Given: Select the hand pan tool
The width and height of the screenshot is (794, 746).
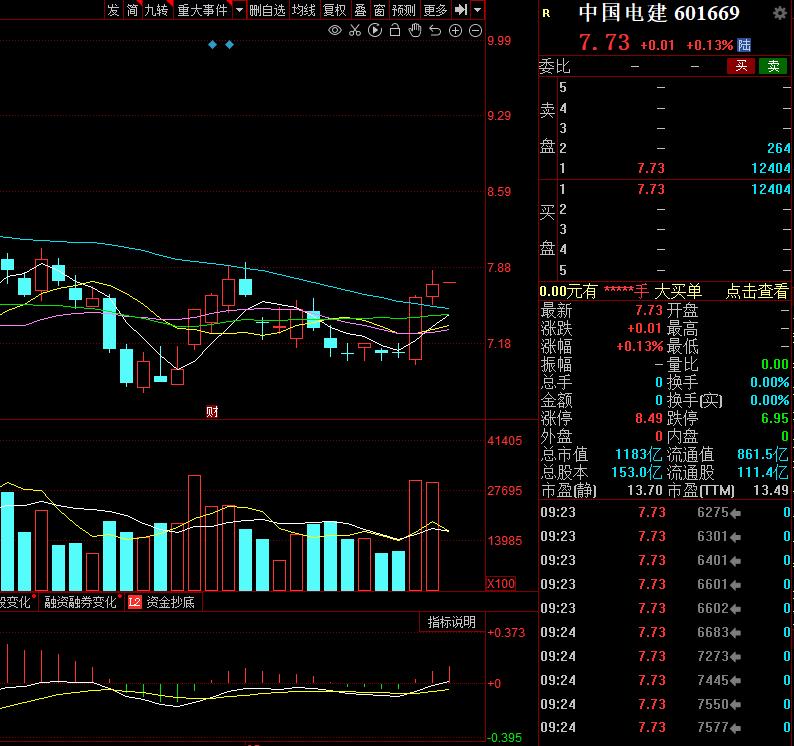Looking at the screenshot, I should coord(415,31).
